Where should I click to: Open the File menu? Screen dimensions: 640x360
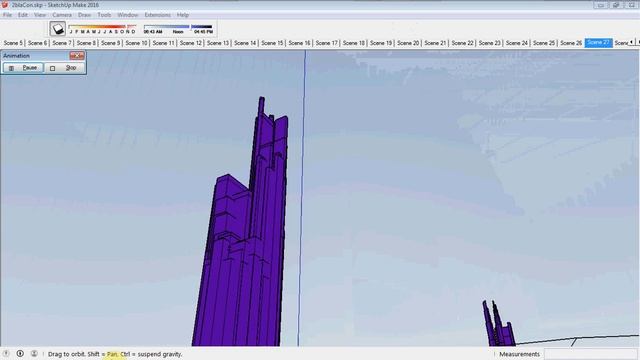click(7, 15)
